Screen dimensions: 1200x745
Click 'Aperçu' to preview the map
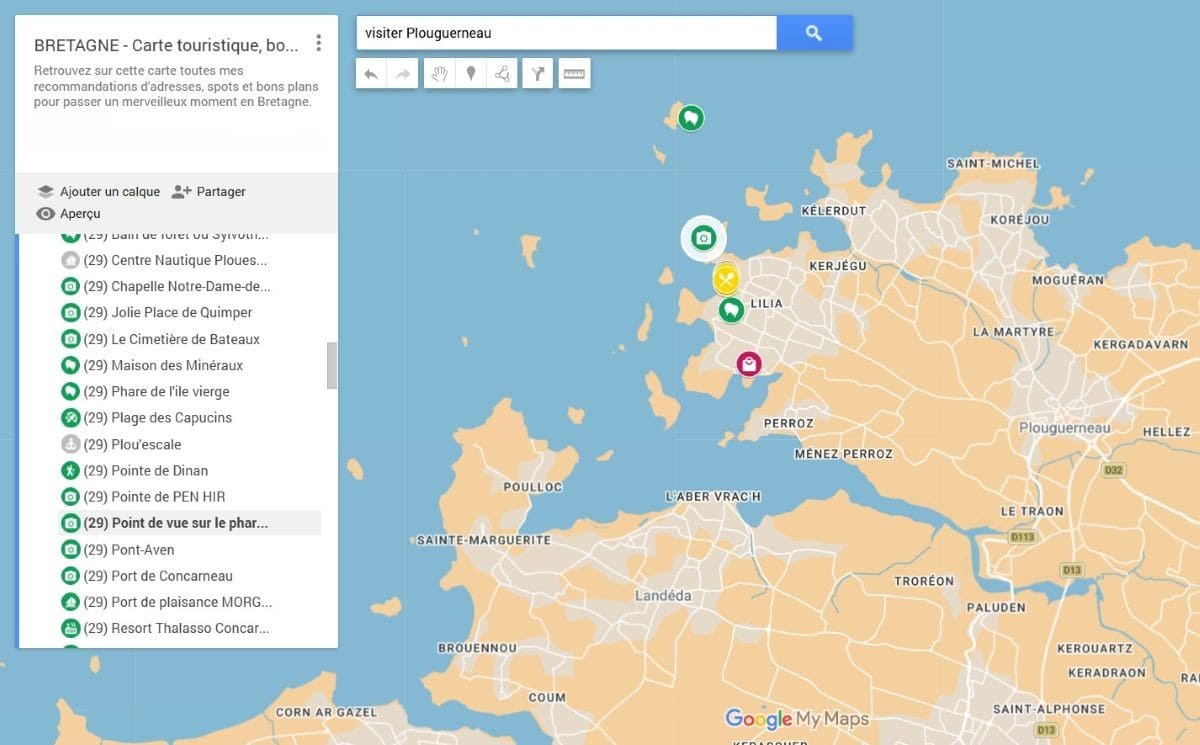tap(68, 213)
